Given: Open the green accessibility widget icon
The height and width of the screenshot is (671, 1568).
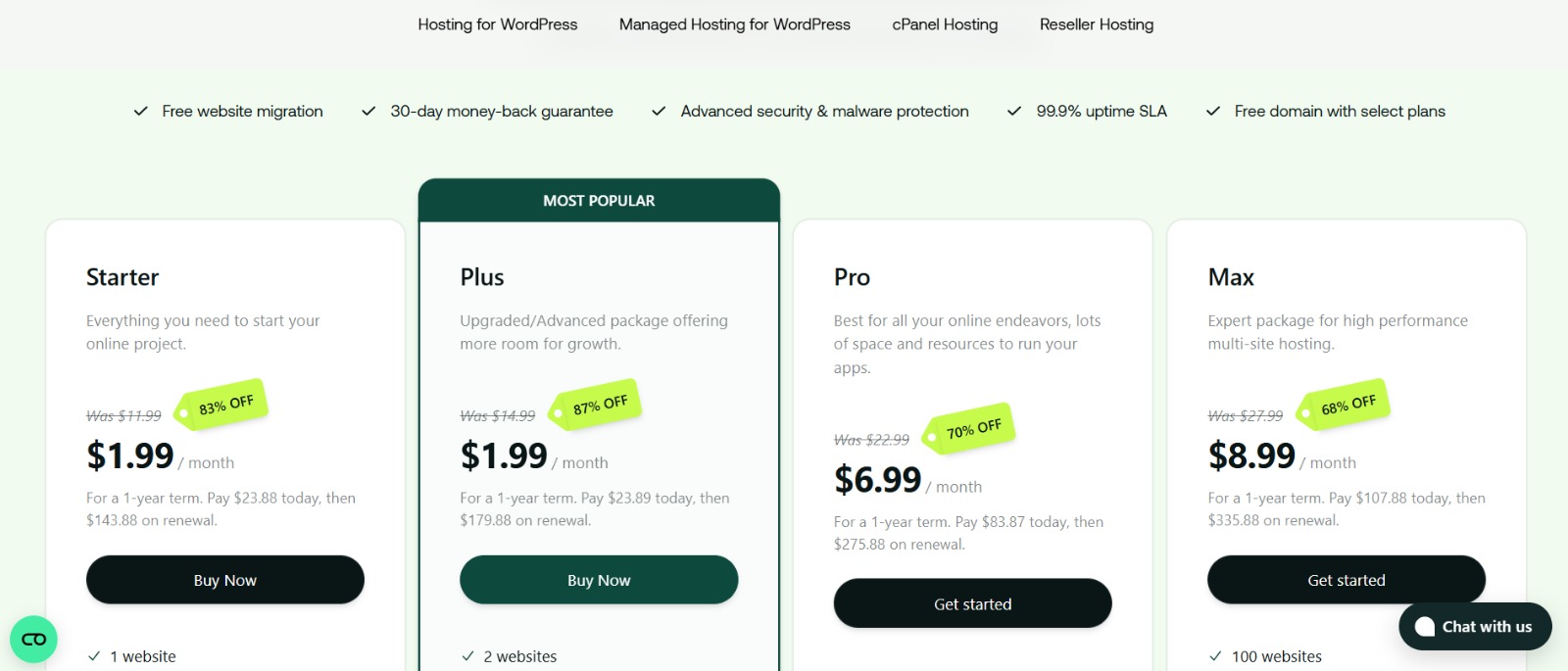Looking at the screenshot, I should [33, 639].
